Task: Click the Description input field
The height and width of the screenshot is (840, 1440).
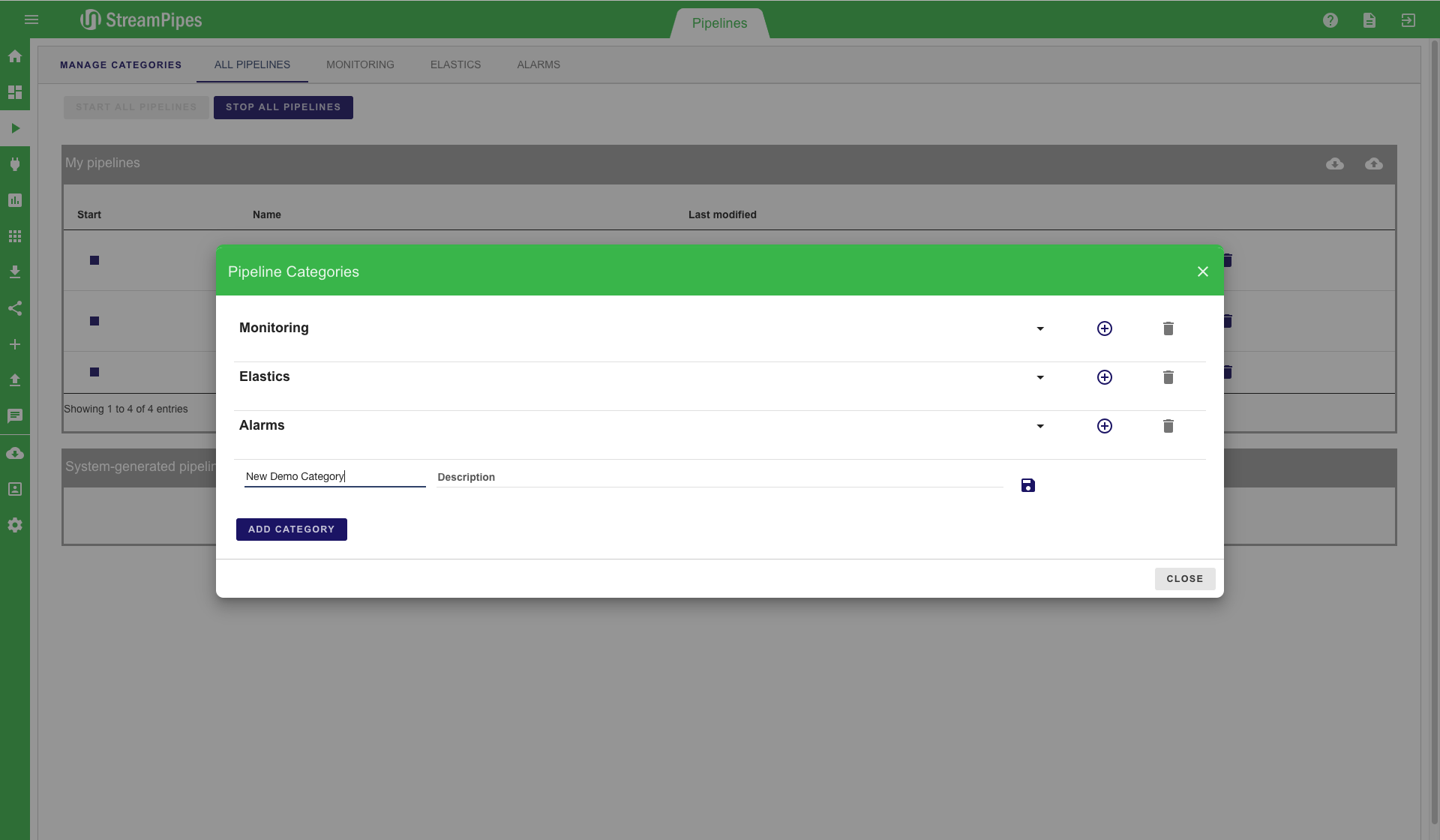Action: pos(718,477)
